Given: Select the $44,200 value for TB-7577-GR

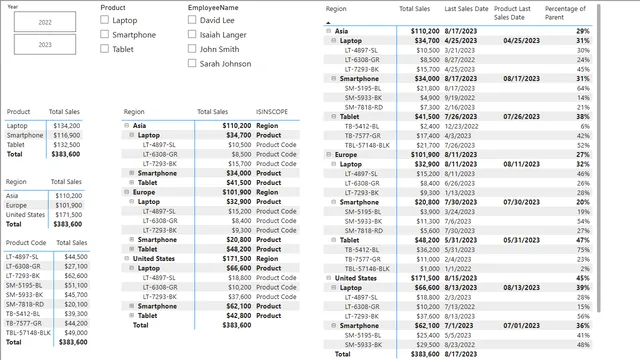Looking at the screenshot, I should point(76,323).
